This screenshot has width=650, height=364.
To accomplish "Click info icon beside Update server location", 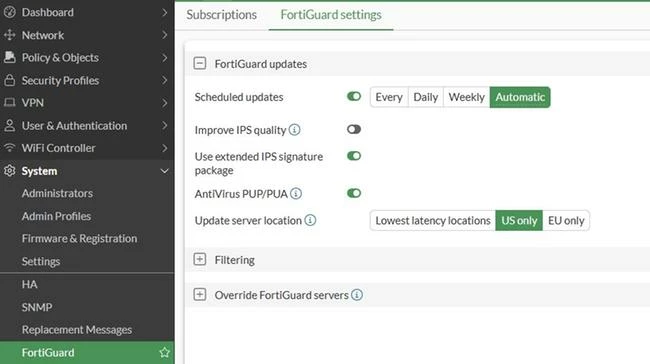I will click(x=310, y=220).
